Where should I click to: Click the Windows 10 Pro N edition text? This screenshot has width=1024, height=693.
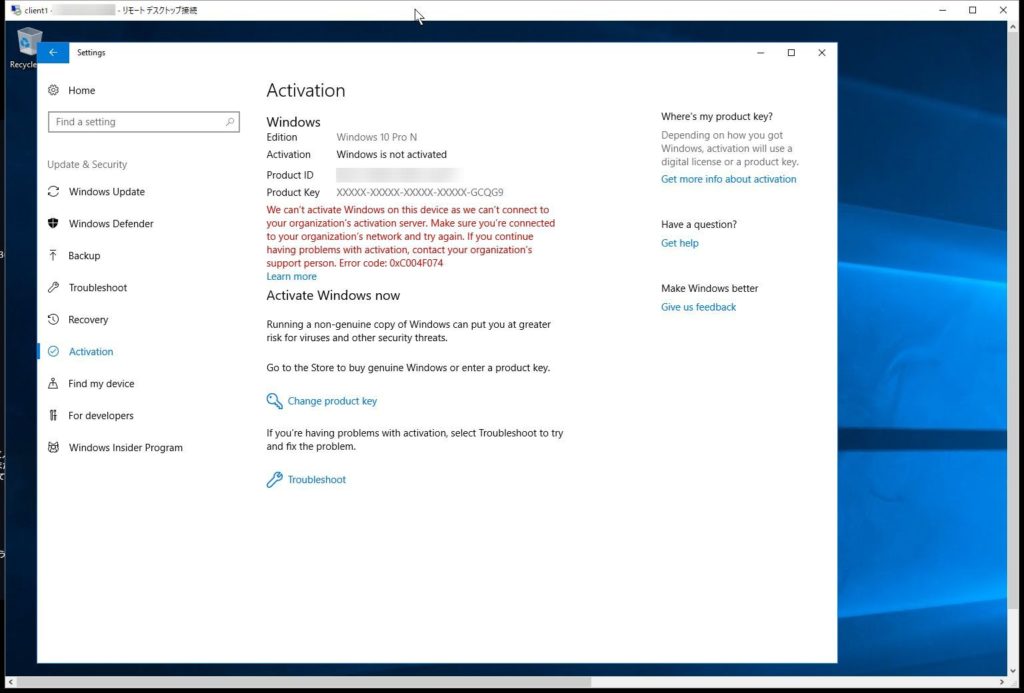pyautogui.click(x=376, y=137)
